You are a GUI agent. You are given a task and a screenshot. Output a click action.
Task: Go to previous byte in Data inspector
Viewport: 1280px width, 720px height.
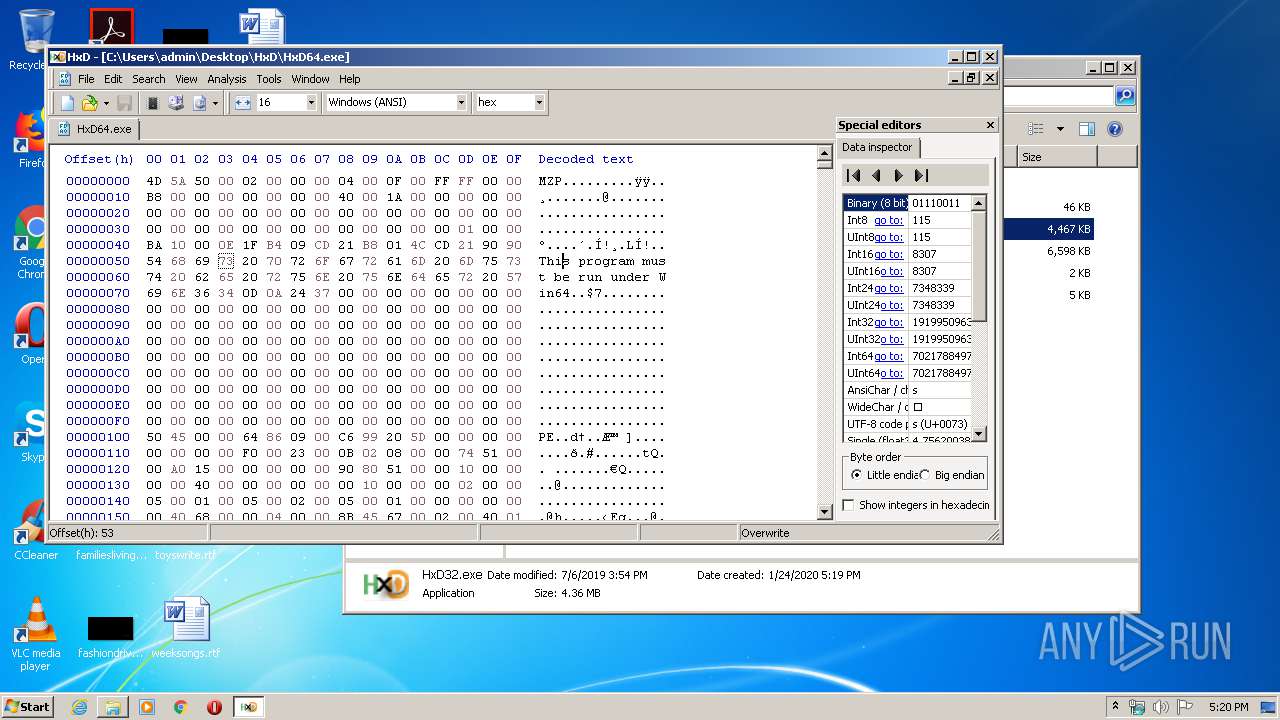(876, 175)
